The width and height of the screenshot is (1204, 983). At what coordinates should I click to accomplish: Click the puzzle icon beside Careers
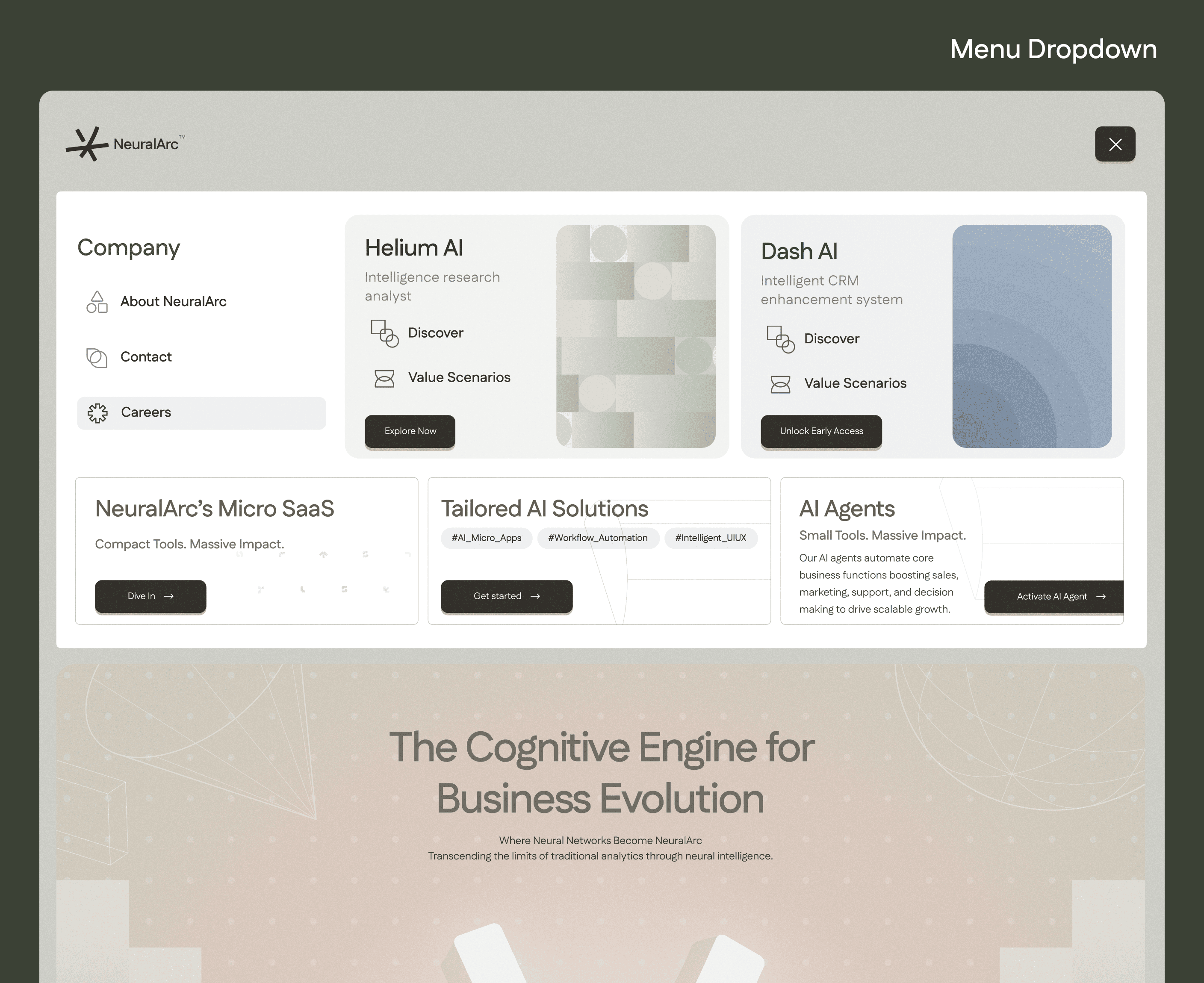tap(97, 413)
